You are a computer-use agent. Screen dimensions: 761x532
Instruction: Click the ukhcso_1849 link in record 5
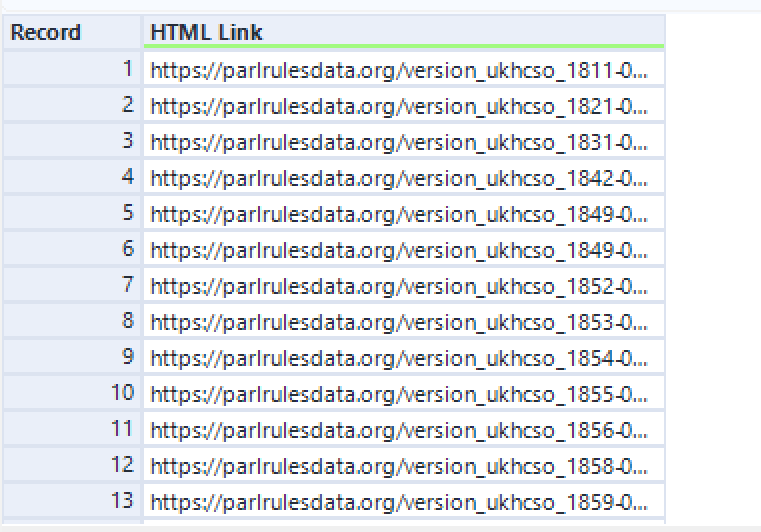click(404, 212)
